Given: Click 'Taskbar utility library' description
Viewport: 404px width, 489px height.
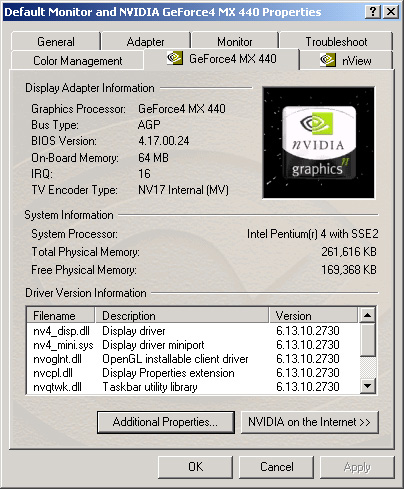Looking at the screenshot, I should 150,387.
